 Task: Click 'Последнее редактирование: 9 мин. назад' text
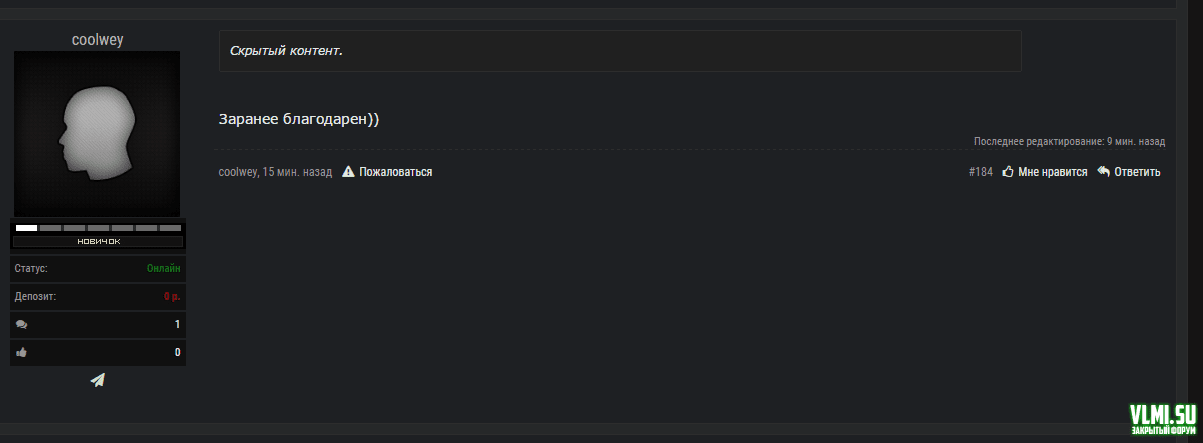[x=1069, y=142]
